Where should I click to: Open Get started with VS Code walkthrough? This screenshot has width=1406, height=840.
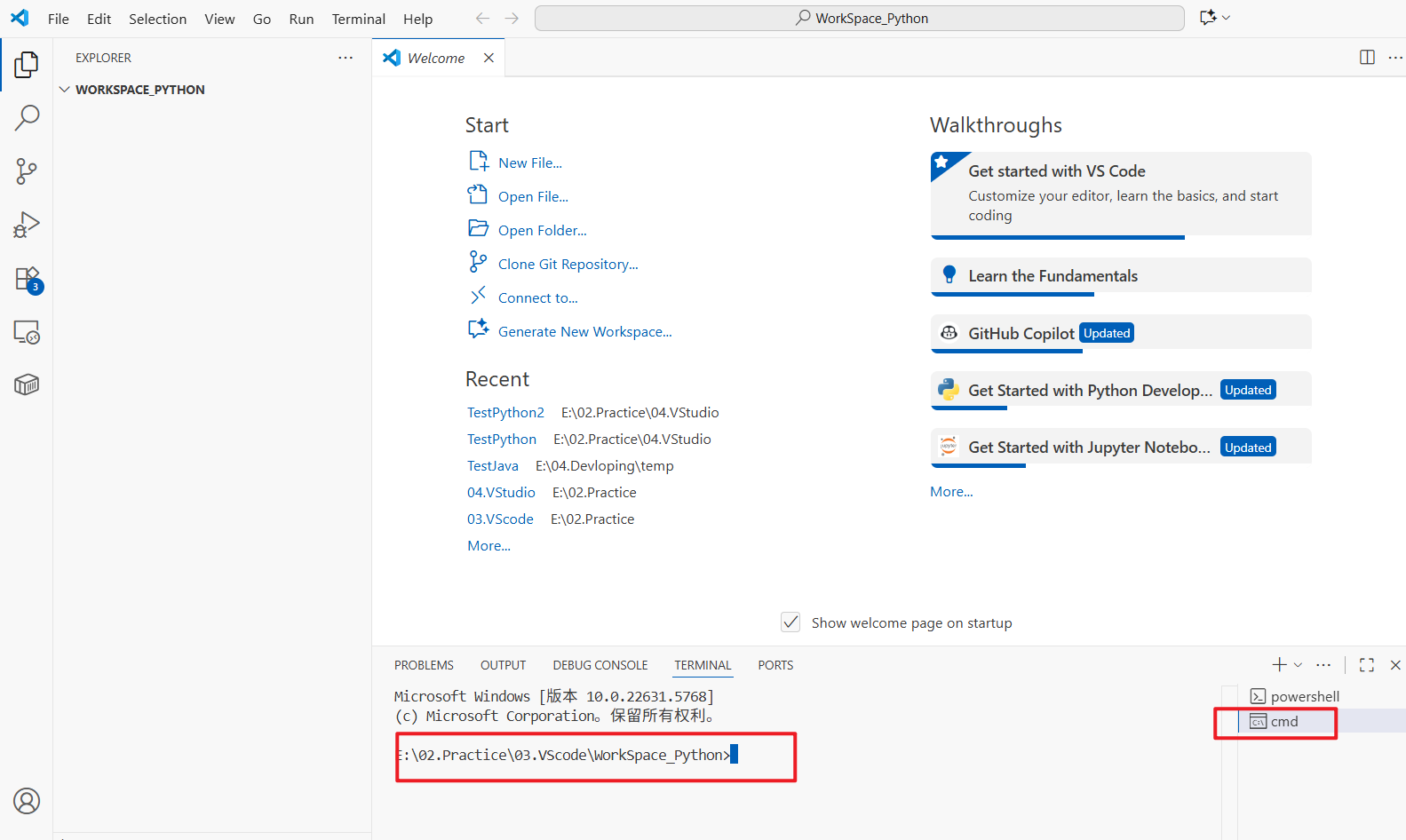(x=1121, y=194)
